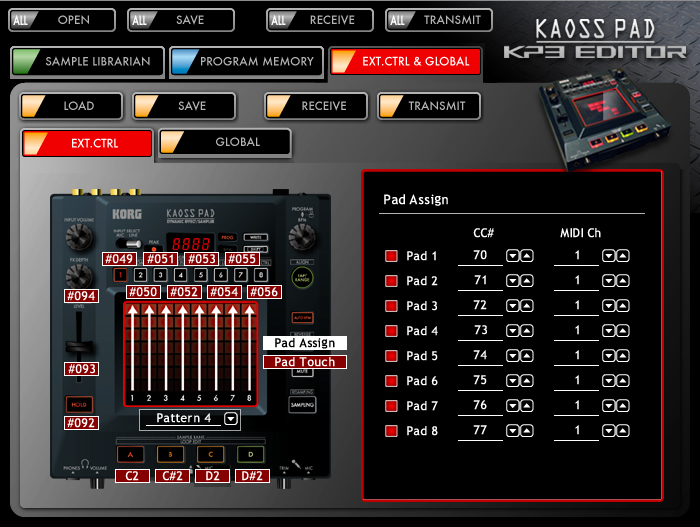Viewport: 700px width, 527px height.
Task: Increase Pad 3 CC# with up arrow
Action: click(527, 306)
